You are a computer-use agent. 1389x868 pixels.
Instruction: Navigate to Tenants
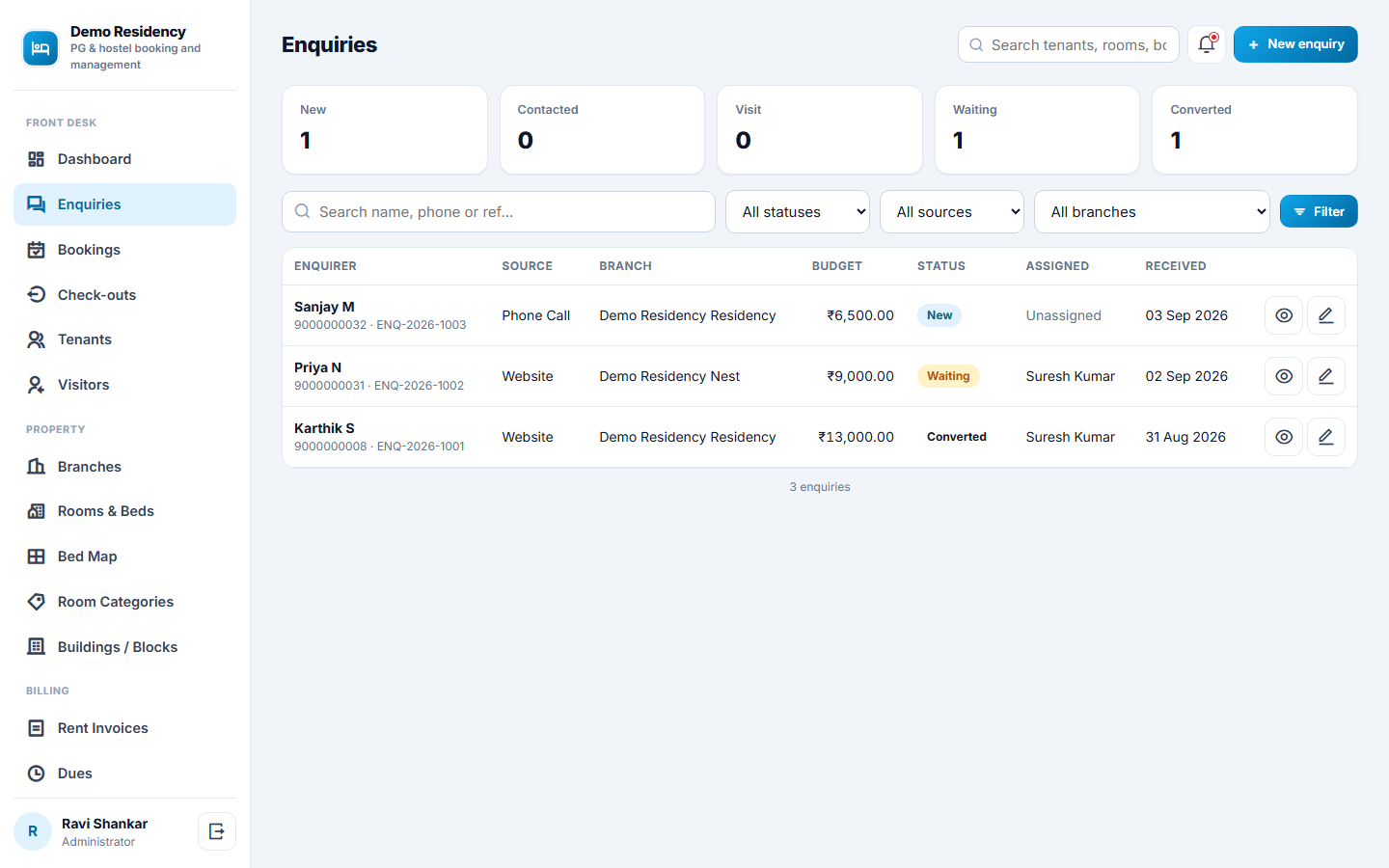pos(124,339)
